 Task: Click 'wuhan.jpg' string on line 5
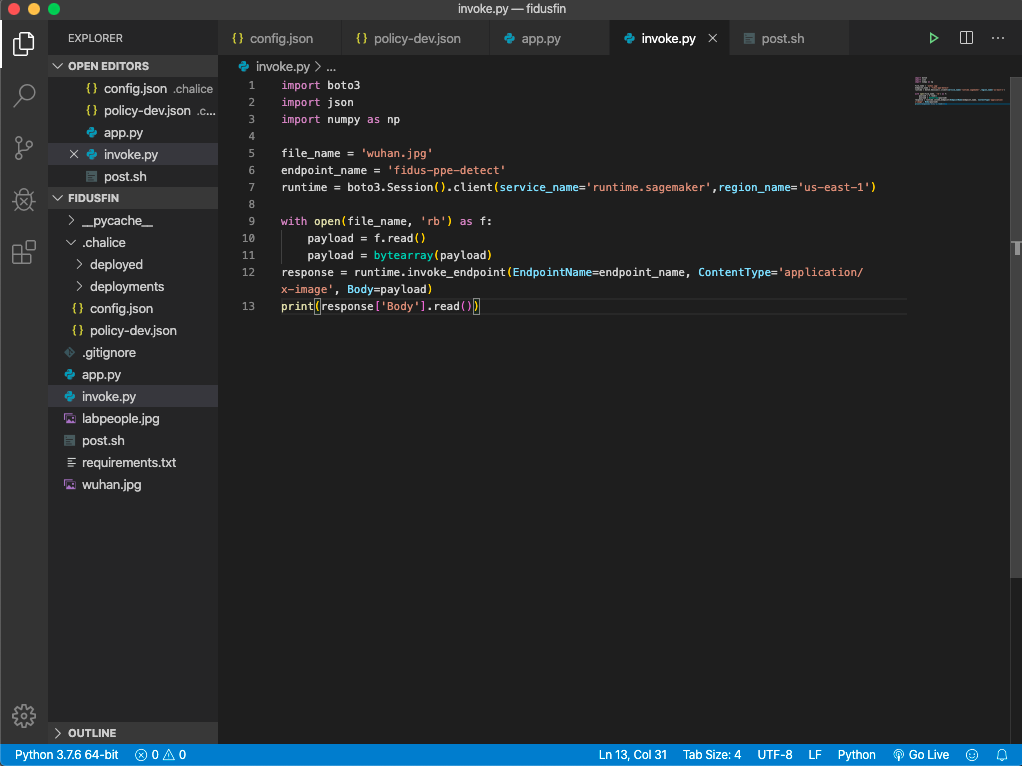pyautogui.click(x=397, y=153)
